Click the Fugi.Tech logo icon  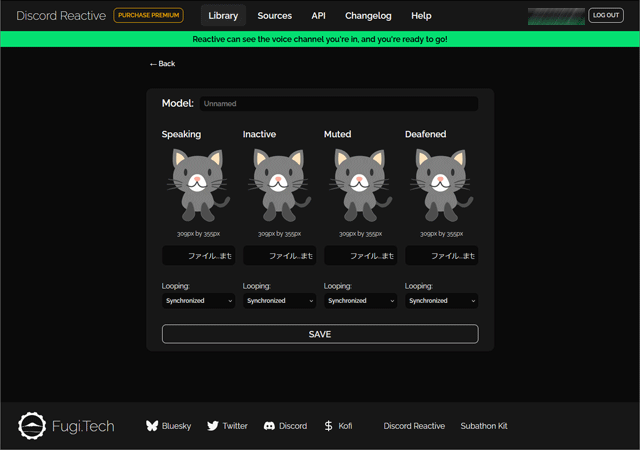pyautogui.click(x=33, y=426)
